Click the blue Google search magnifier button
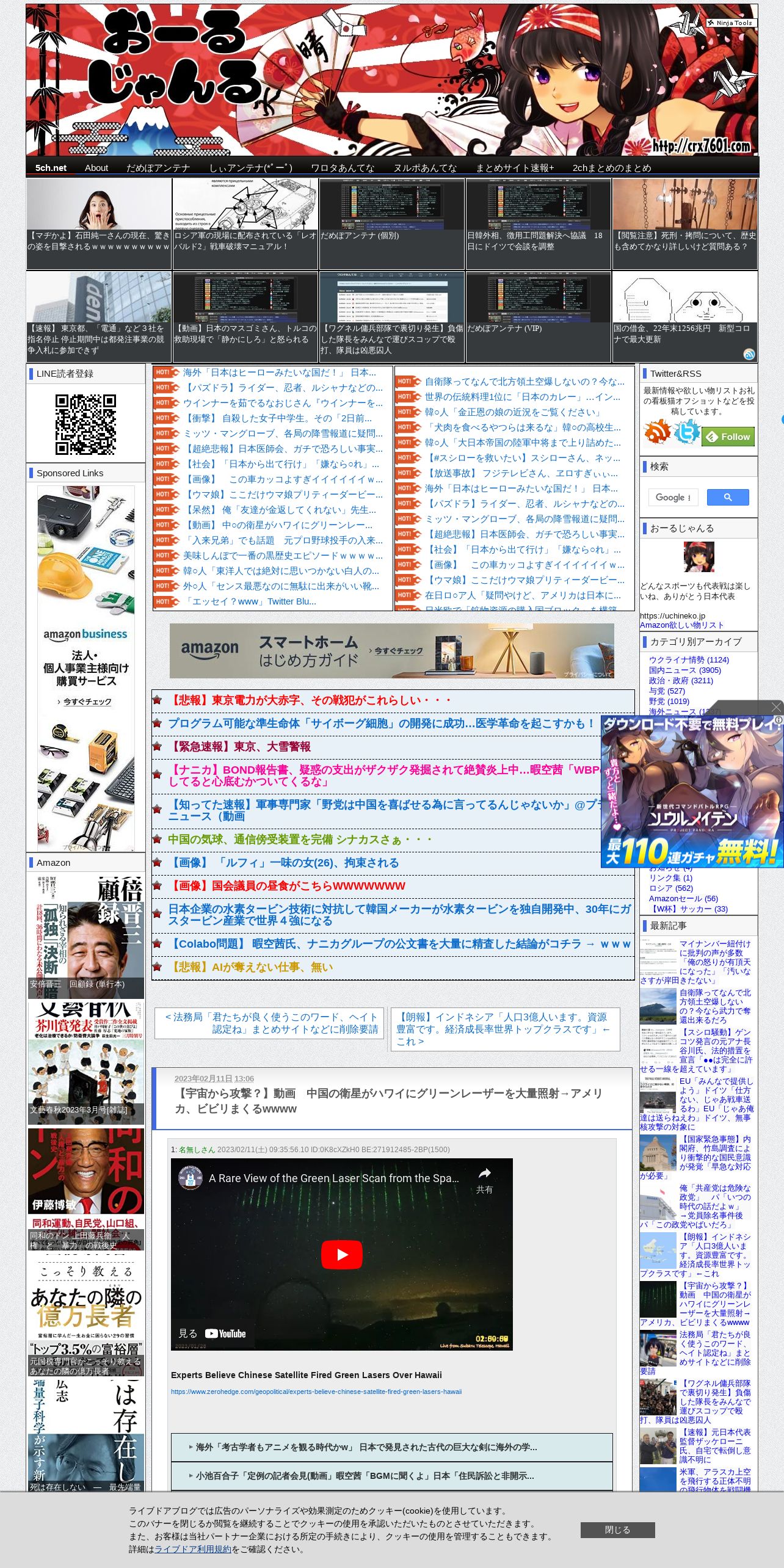784x1568 pixels. pyautogui.click(x=728, y=498)
